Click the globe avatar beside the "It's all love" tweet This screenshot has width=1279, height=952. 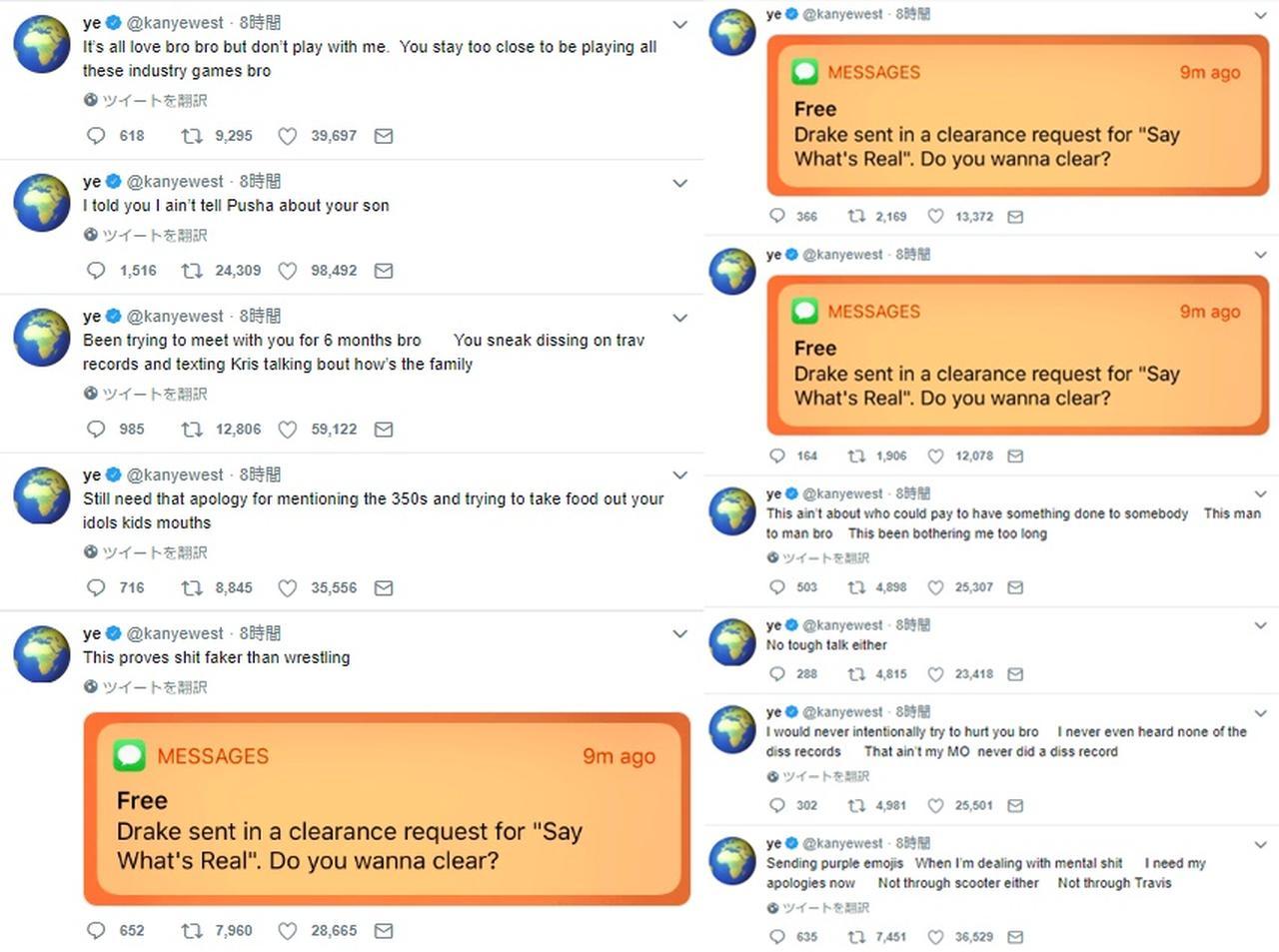(x=41, y=45)
